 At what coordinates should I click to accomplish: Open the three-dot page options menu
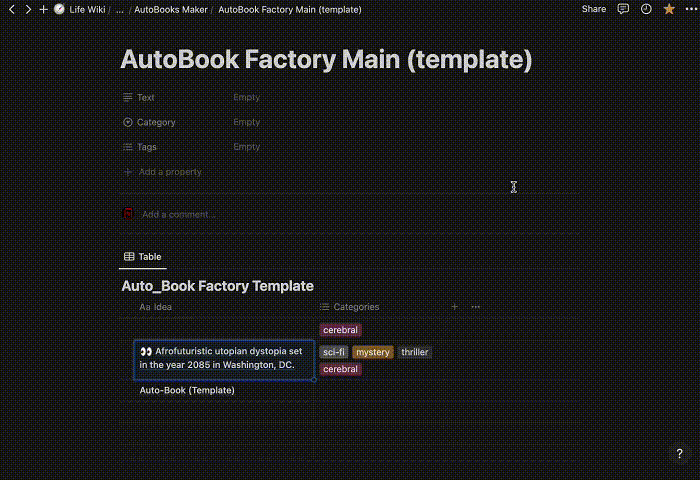(689, 9)
